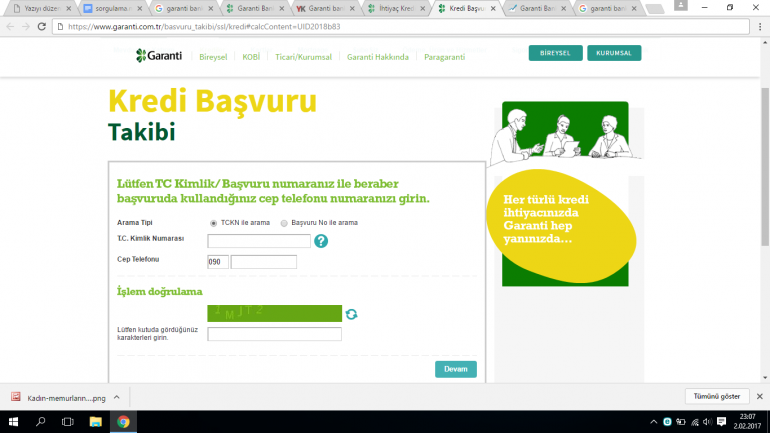Reload the page using the browser refresh icon

(42, 27)
